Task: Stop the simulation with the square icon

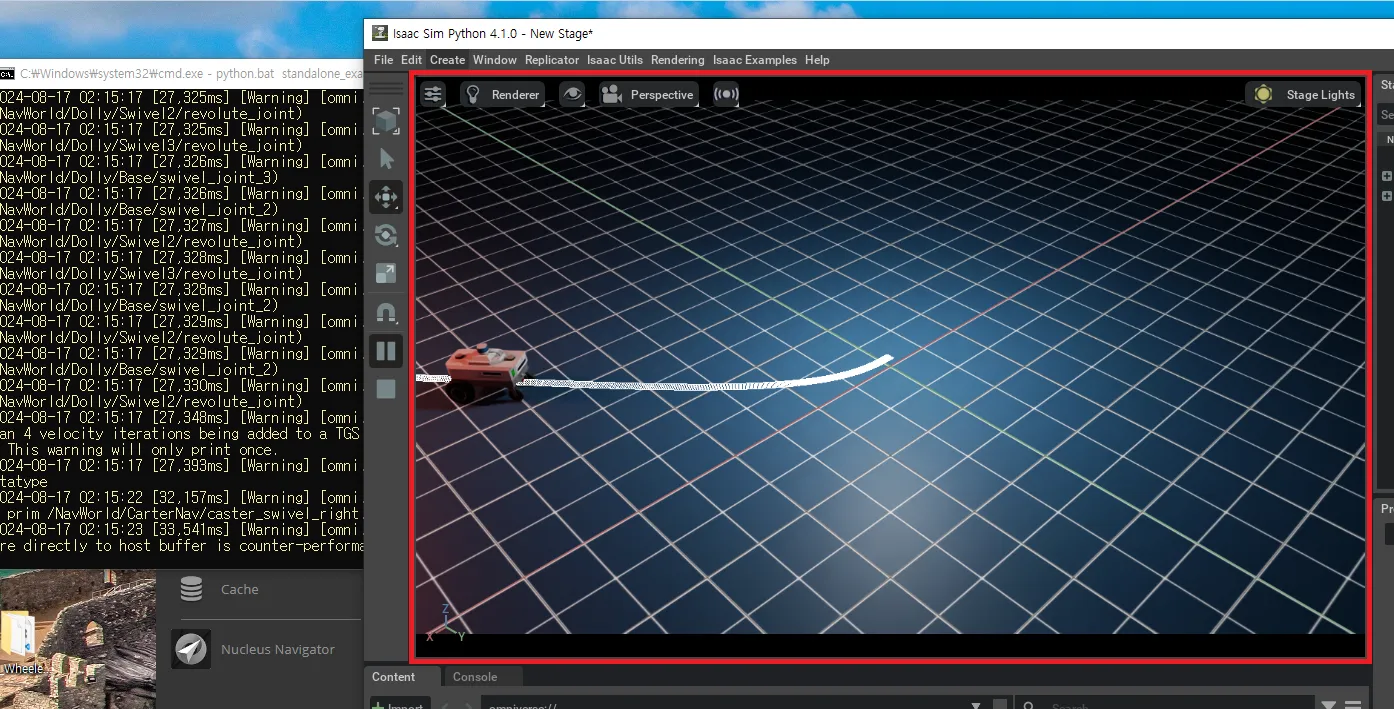Action: pyautogui.click(x=386, y=389)
